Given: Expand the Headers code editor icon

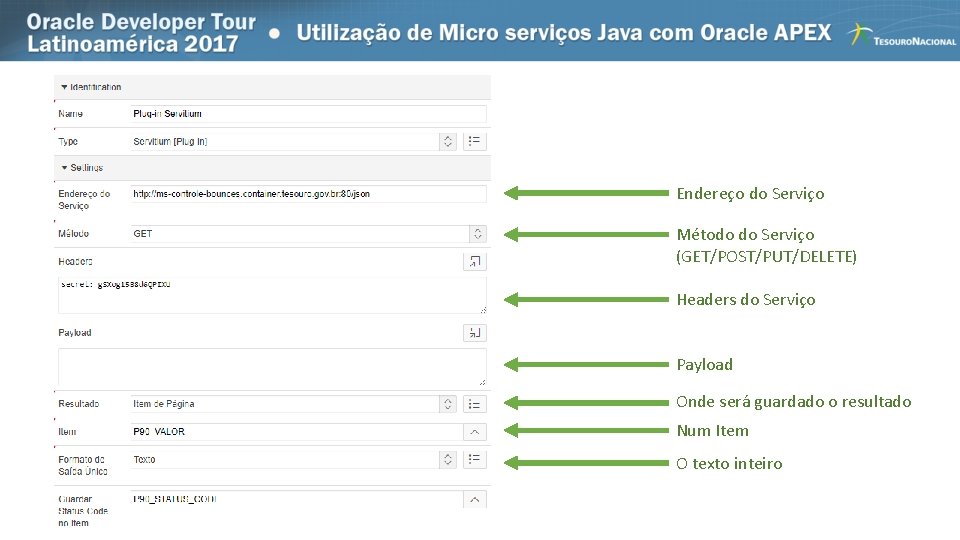Looking at the screenshot, I should pyautogui.click(x=475, y=261).
